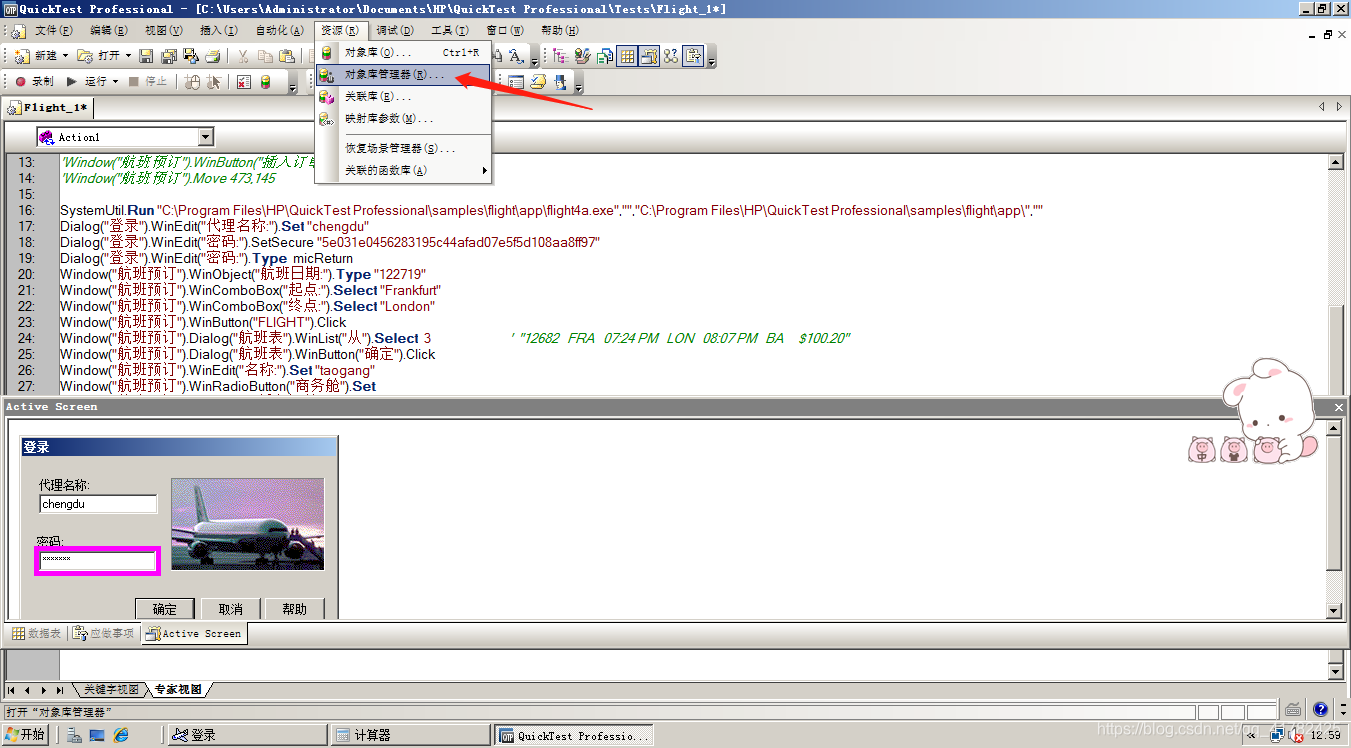Click the airplane picture in login dialog

point(248,524)
